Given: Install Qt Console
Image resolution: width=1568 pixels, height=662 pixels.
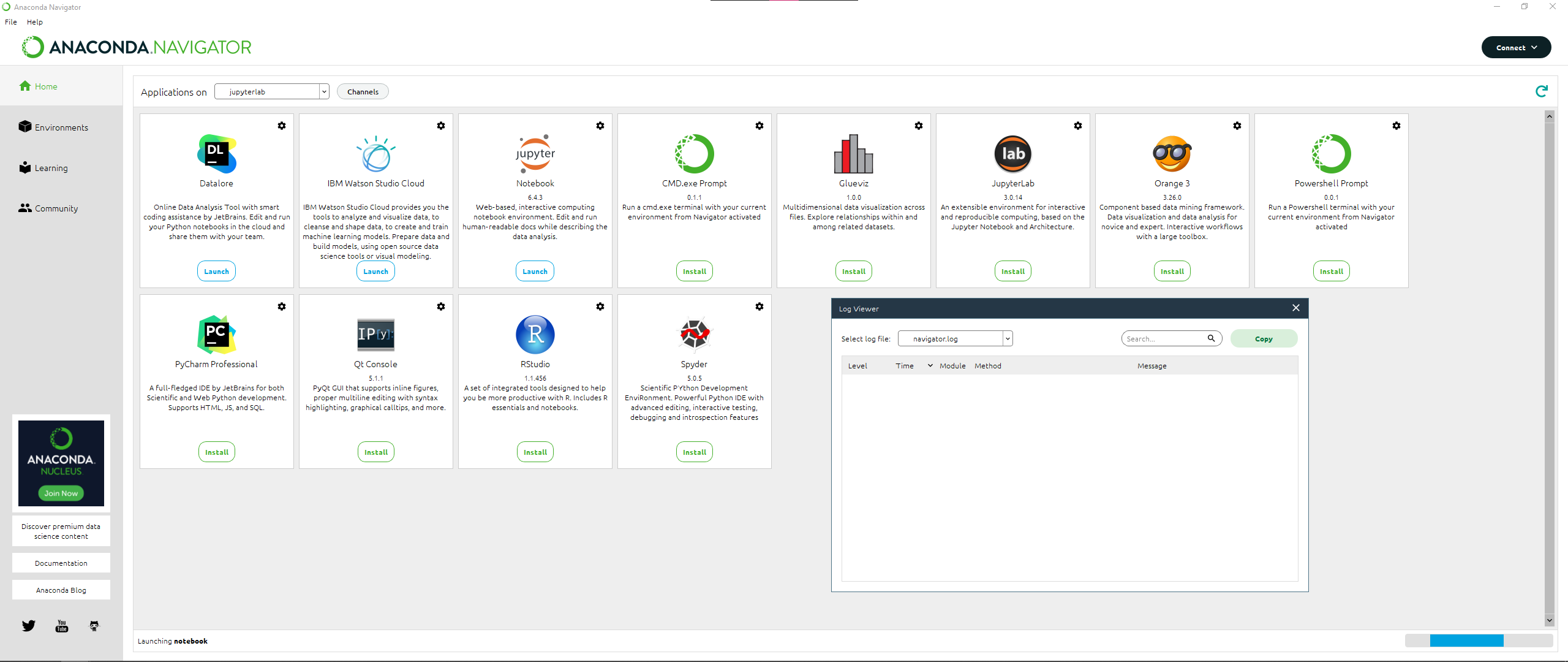Looking at the screenshot, I should [376, 452].
